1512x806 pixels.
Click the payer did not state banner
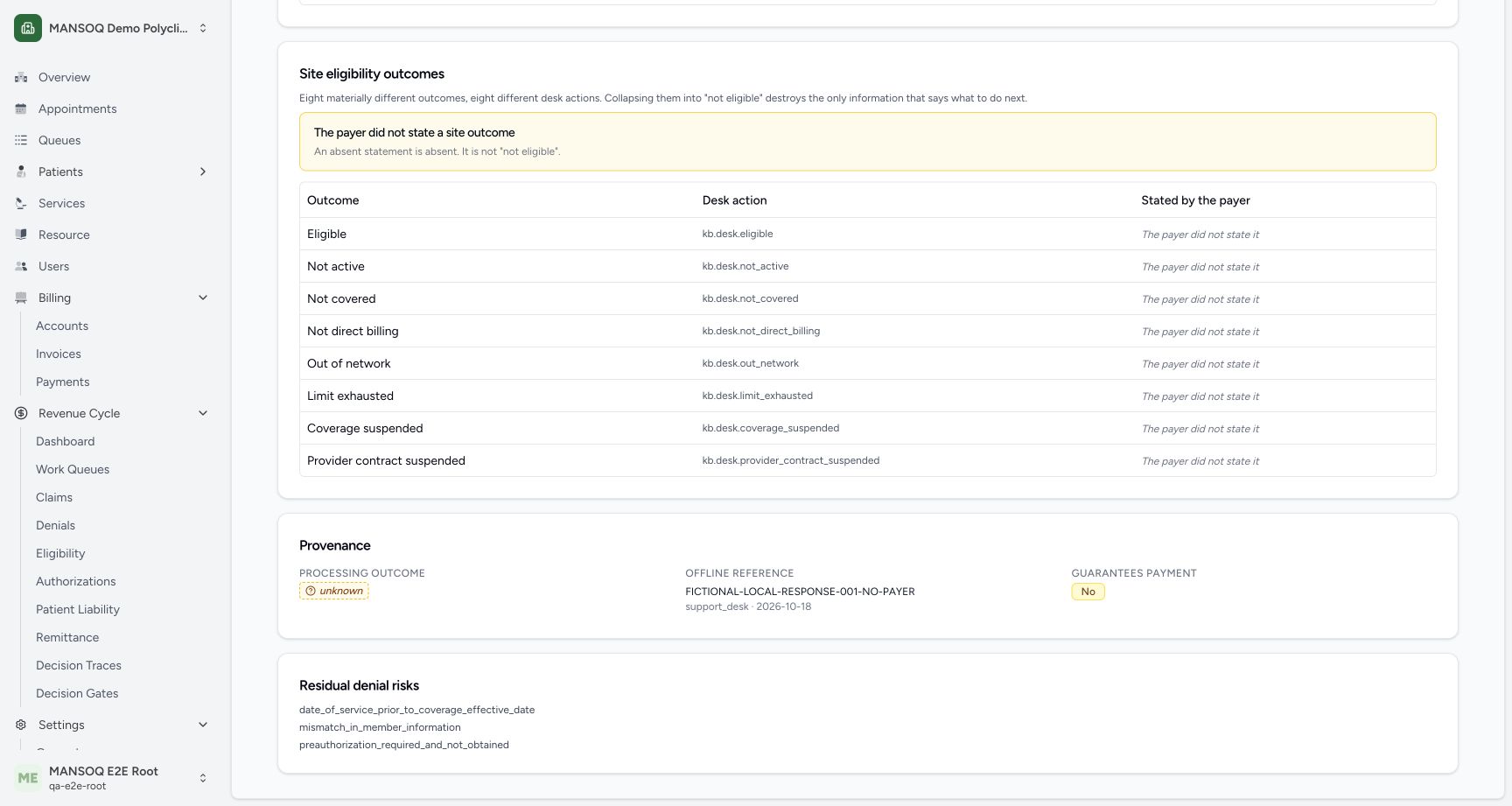(868, 142)
